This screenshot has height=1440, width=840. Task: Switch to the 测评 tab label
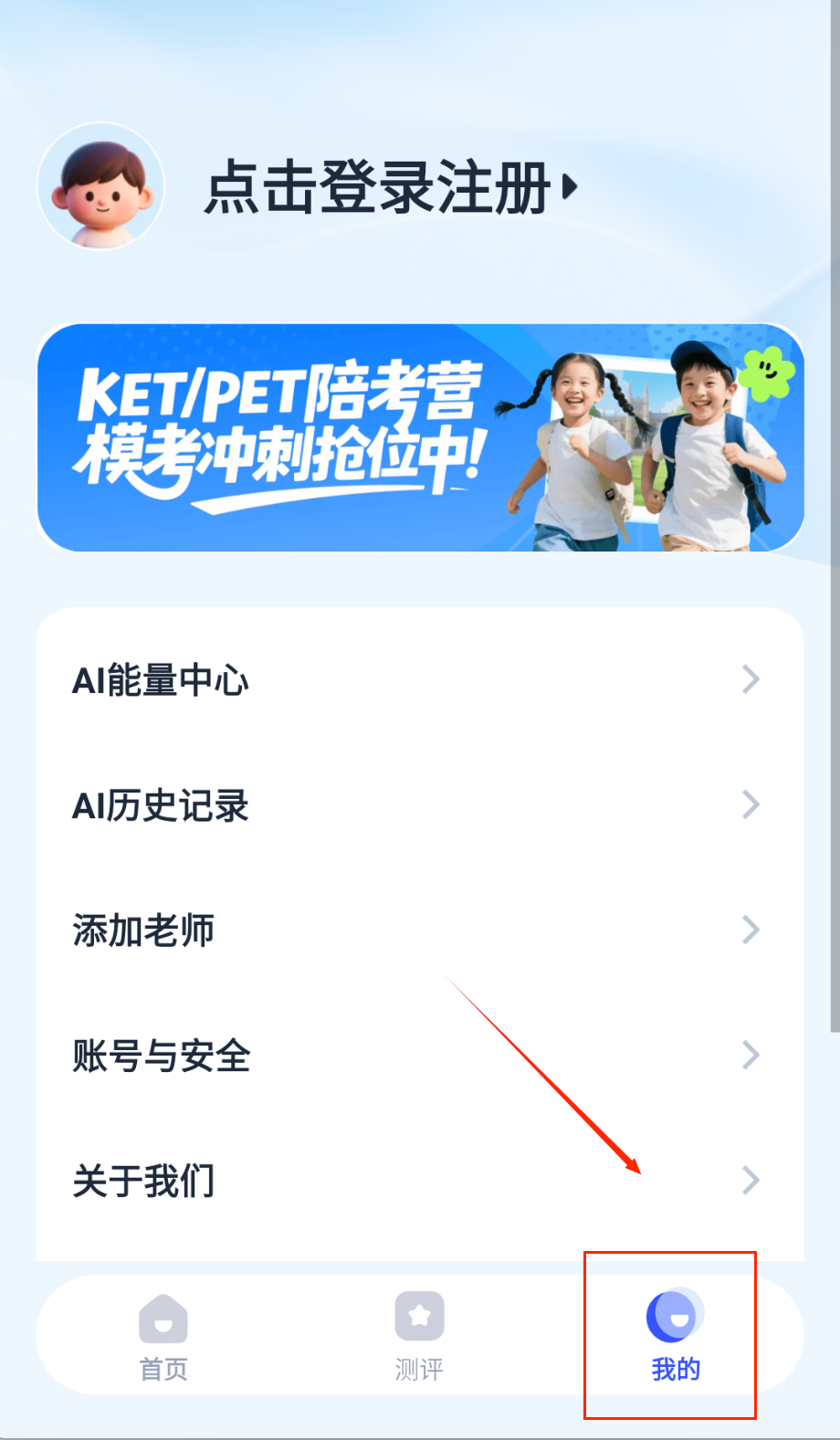tap(420, 1369)
